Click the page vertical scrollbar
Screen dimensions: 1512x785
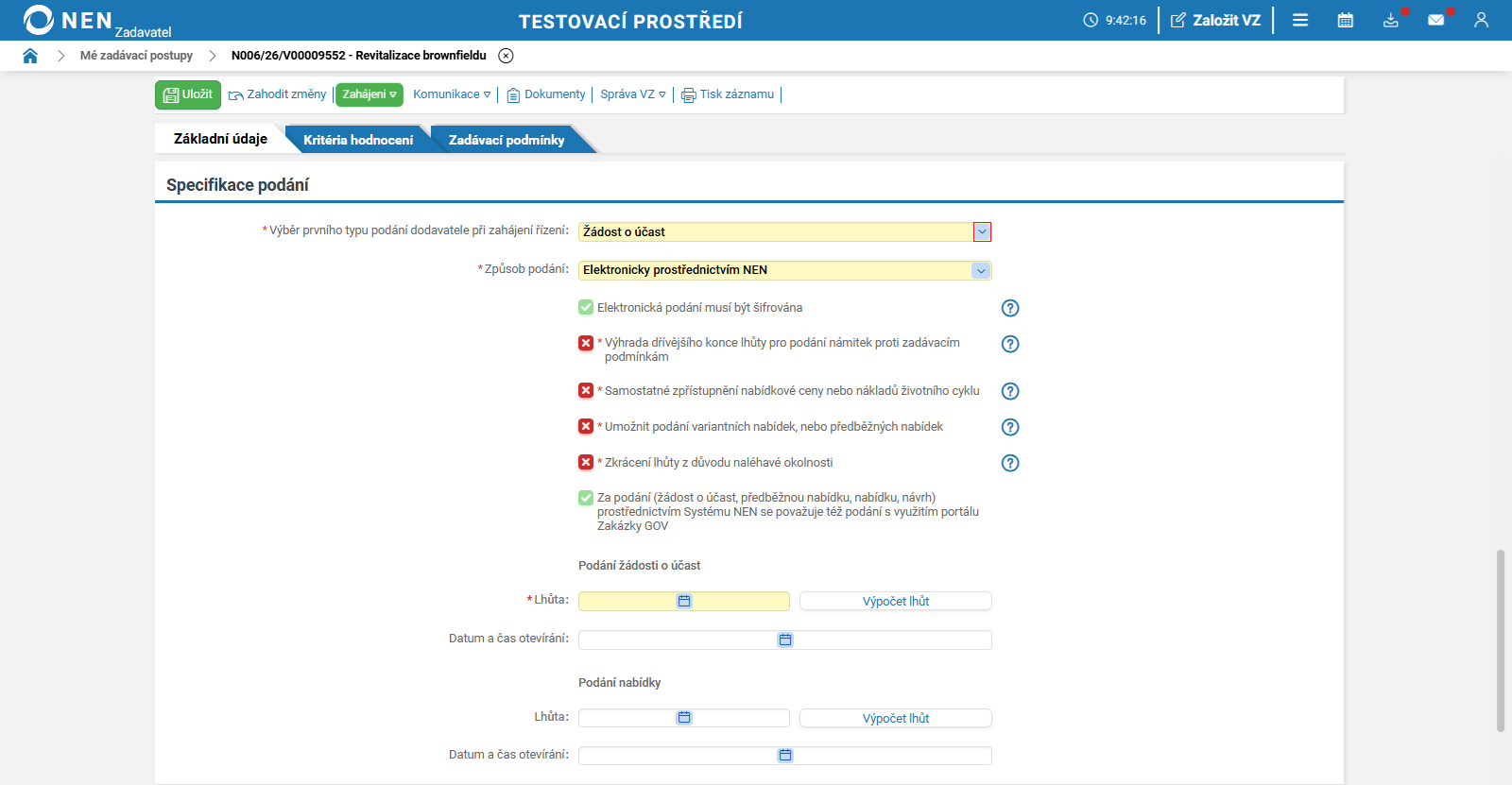point(1500,640)
